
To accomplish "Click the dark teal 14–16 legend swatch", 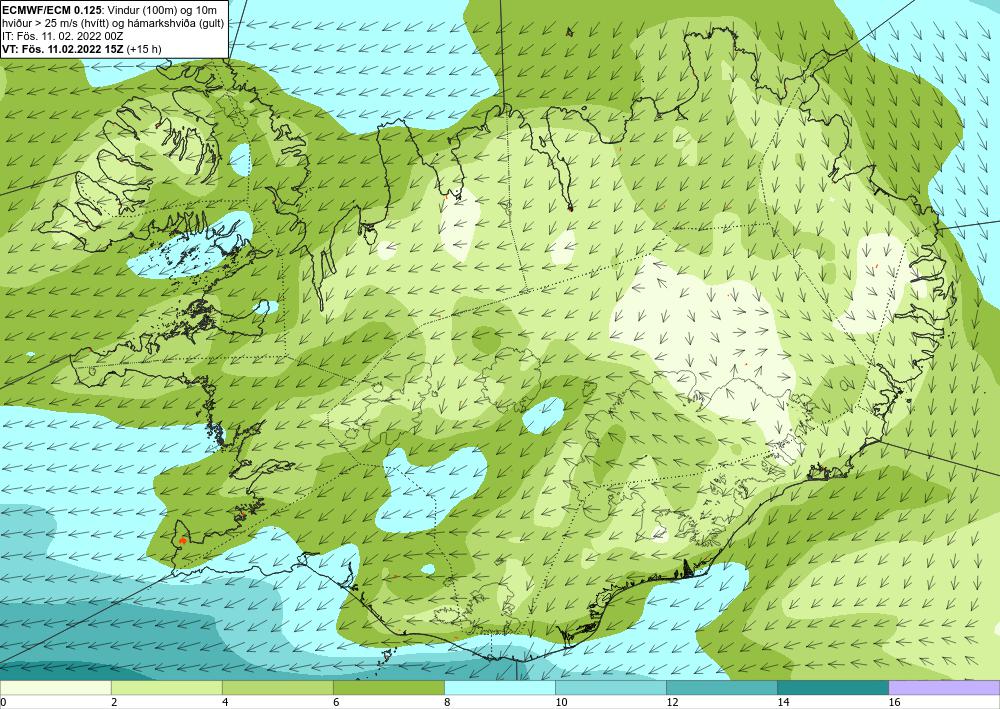I will pyautogui.click(x=832, y=687).
